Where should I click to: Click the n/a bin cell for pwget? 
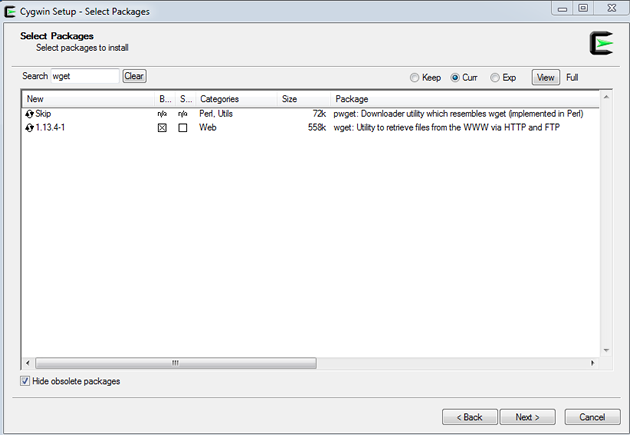162,114
